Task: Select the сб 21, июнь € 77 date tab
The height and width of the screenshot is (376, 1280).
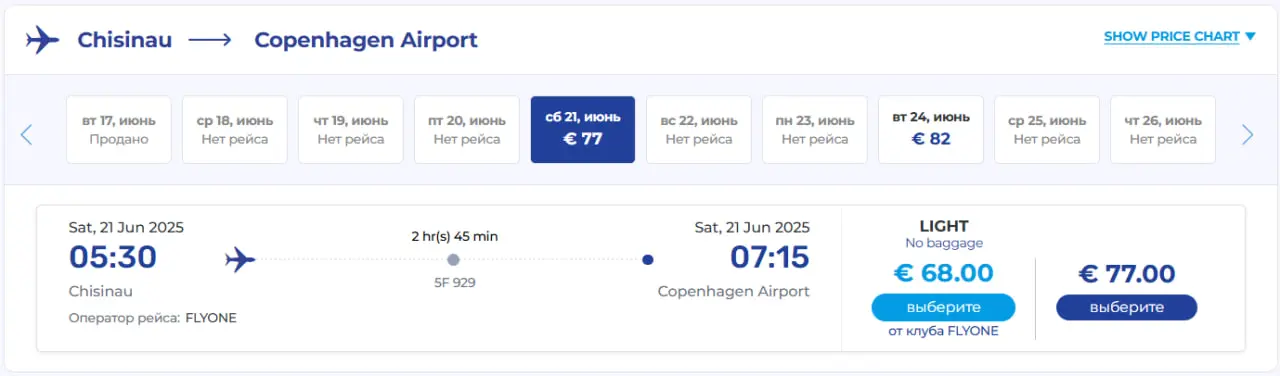Action: coord(583,130)
